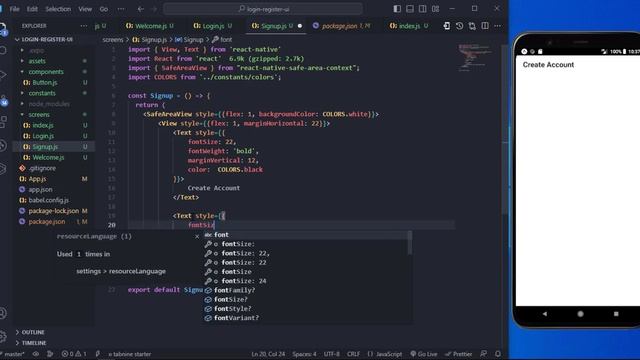This screenshot has height=360, width=640.
Task: Open the Go menu
Action: (x=104, y=9)
